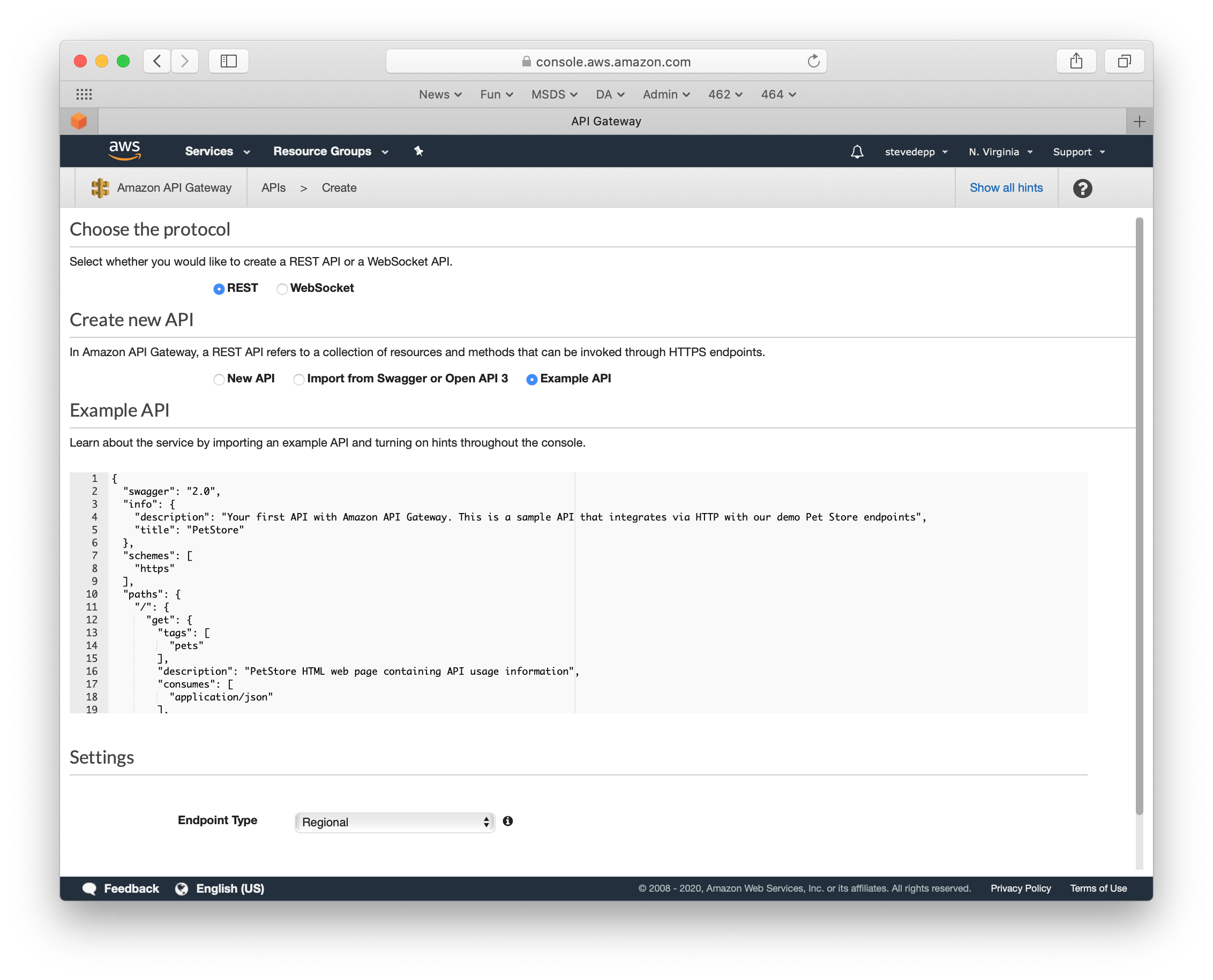Image resolution: width=1213 pixels, height=980 pixels.
Task: Click the Feedback speech bubble icon
Action: [x=89, y=888]
